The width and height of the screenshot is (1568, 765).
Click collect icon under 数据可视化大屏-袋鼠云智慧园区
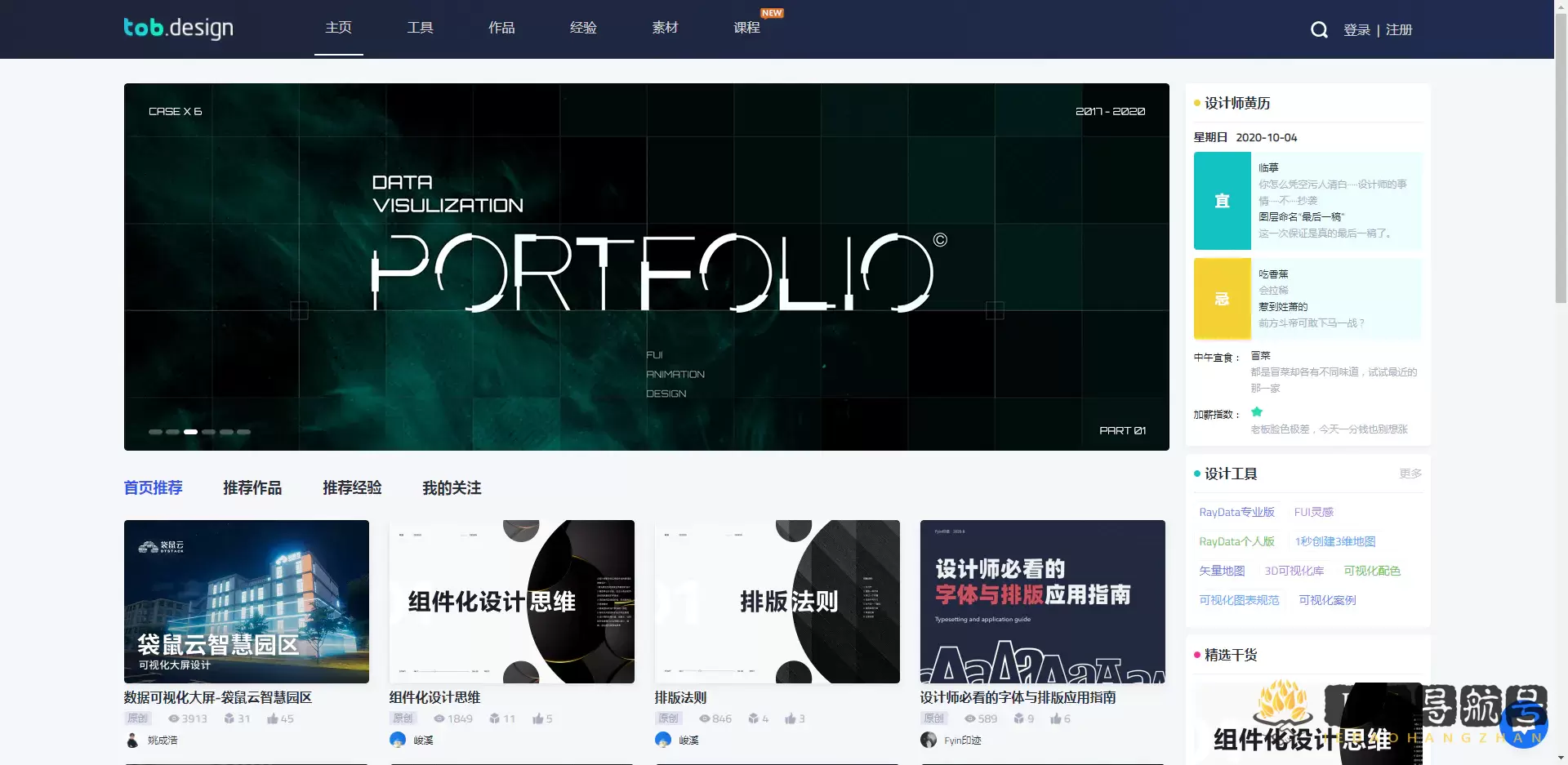coord(229,718)
